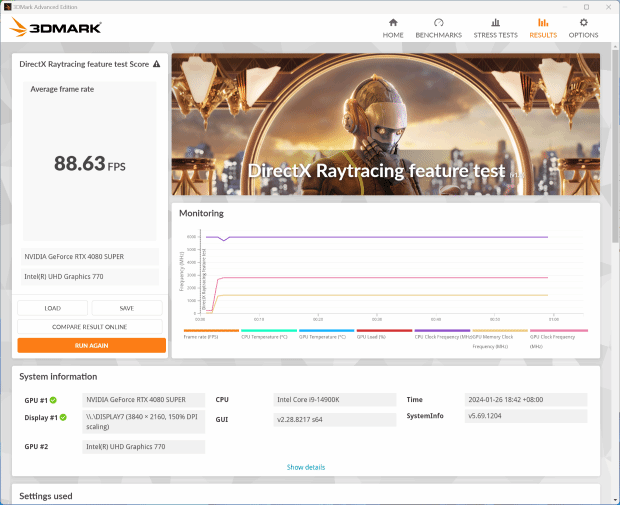This screenshot has width=620, height=505.
Task: Select SystemInfo version v5.69.1204
Action: tap(526, 416)
